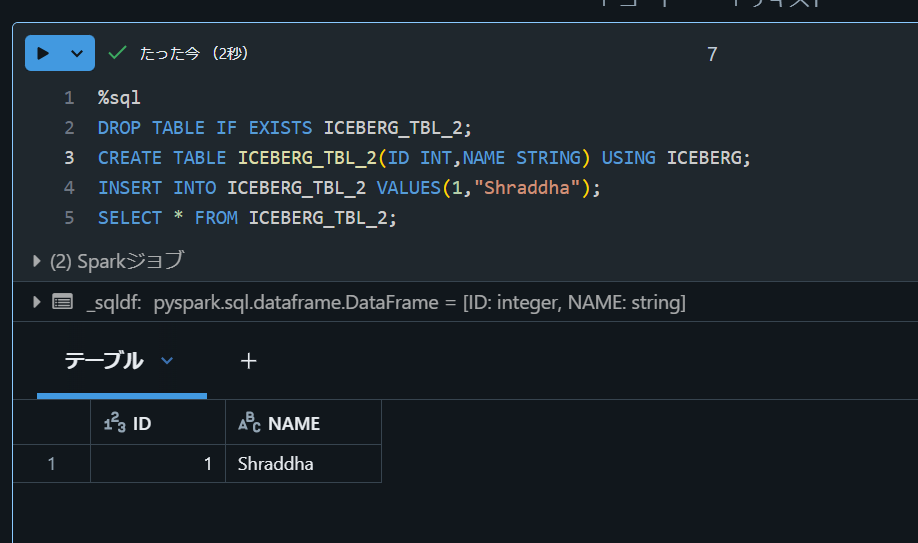Add a new visualization with plus icon
The width and height of the screenshot is (918, 543).
click(248, 361)
